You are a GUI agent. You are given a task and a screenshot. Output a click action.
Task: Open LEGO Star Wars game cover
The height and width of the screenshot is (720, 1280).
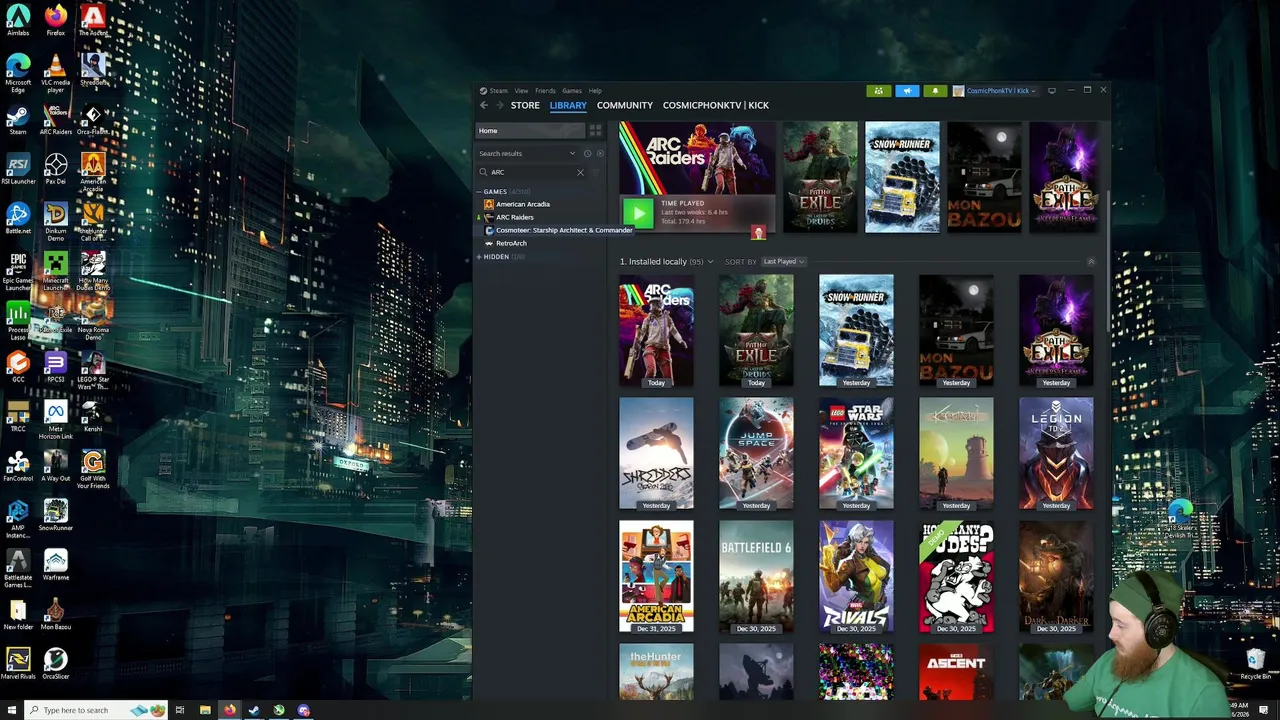[x=856, y=454]
